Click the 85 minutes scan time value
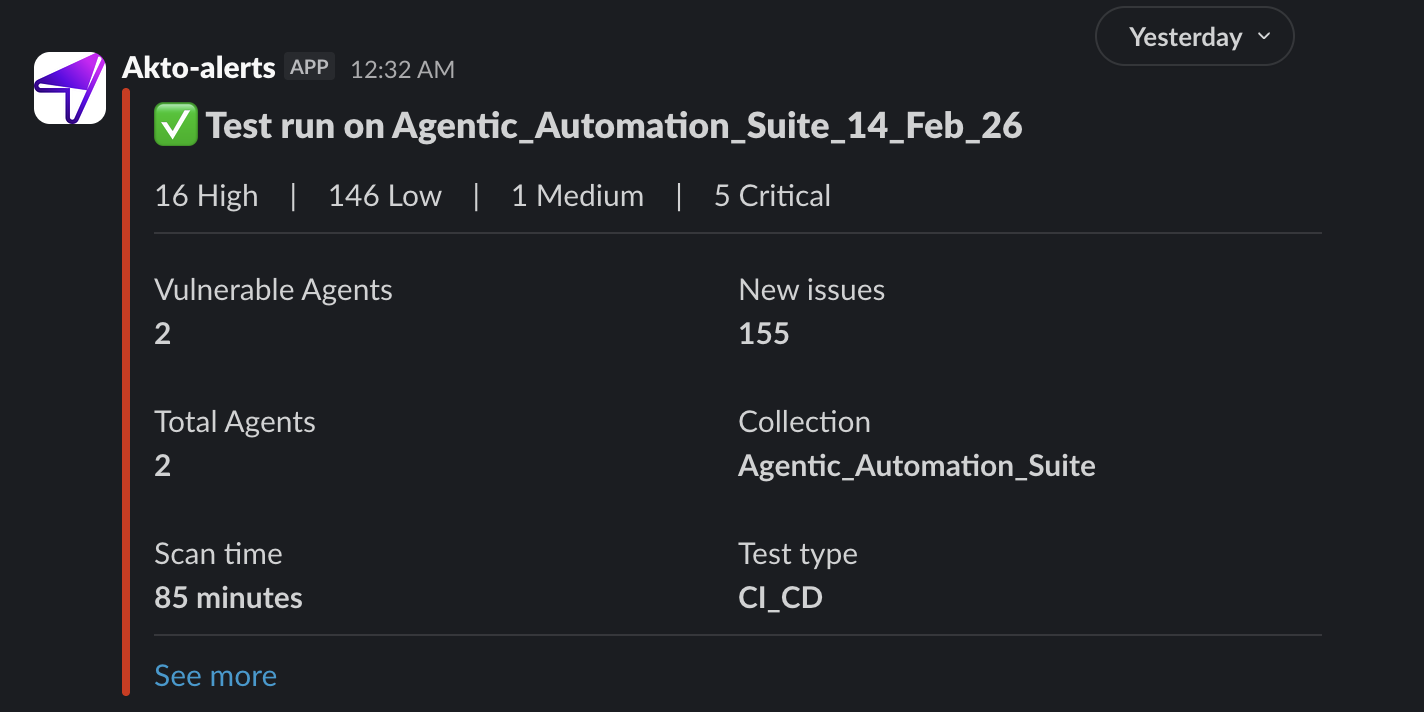 228,598
